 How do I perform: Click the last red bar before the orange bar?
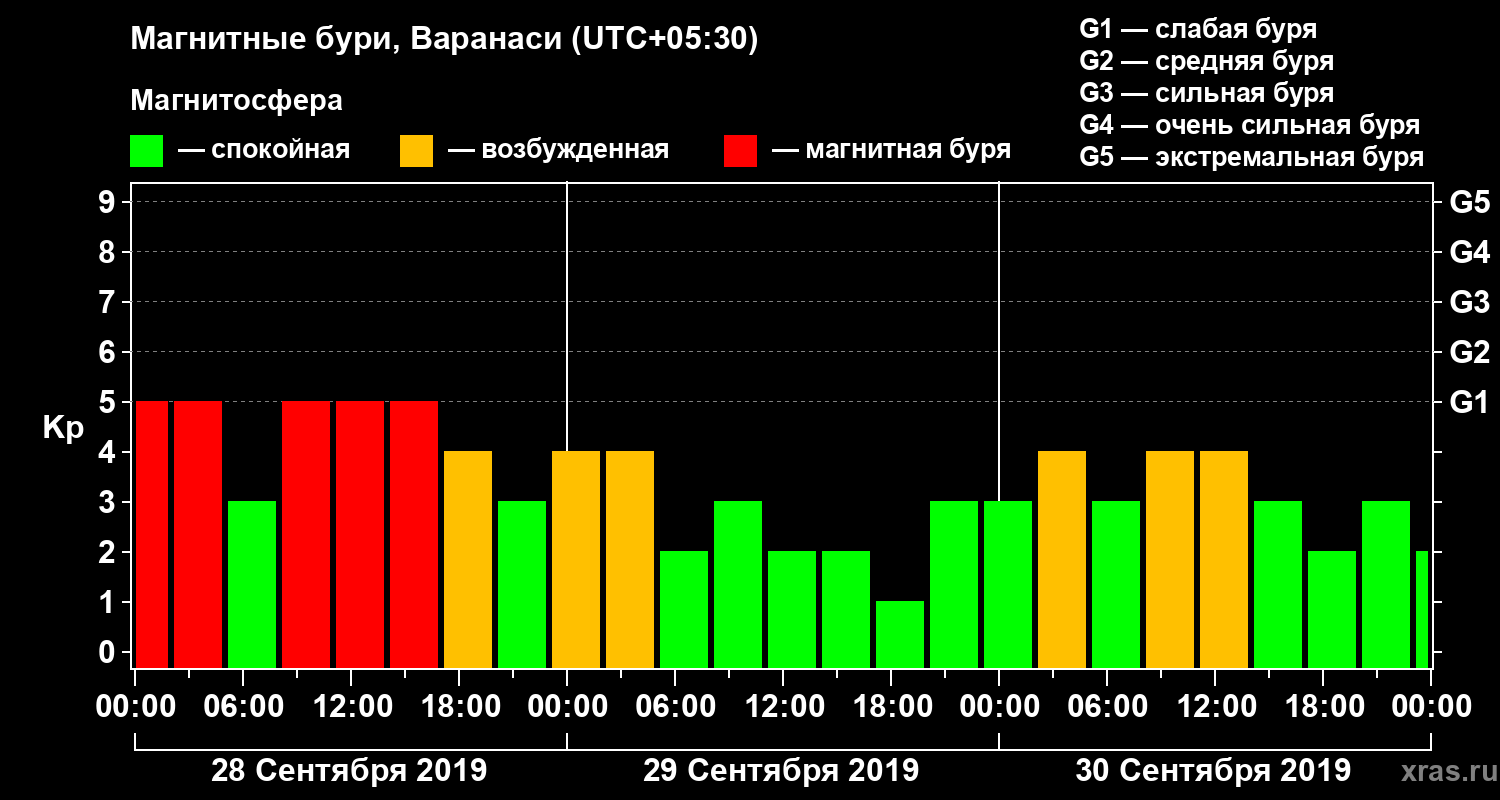414,534
